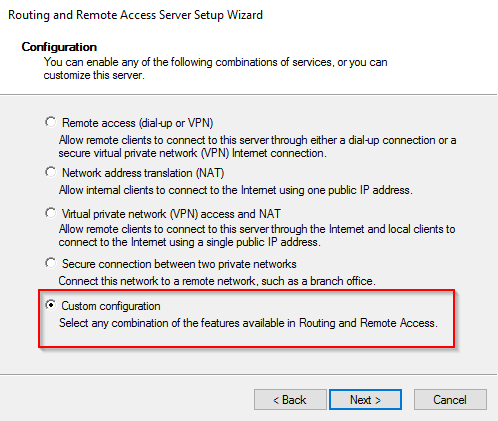
Task: Select the Remote access radio button circle
Action: tap(51, 122)
